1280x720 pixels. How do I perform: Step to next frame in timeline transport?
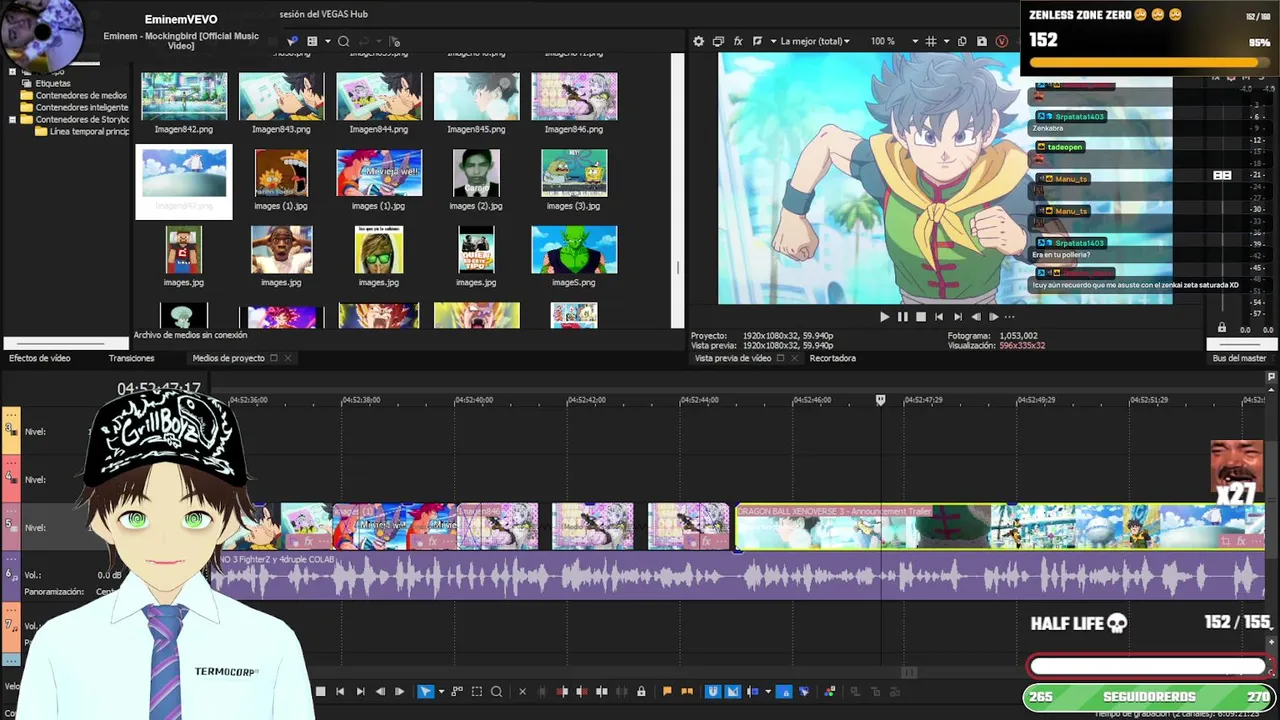point(399,691)
